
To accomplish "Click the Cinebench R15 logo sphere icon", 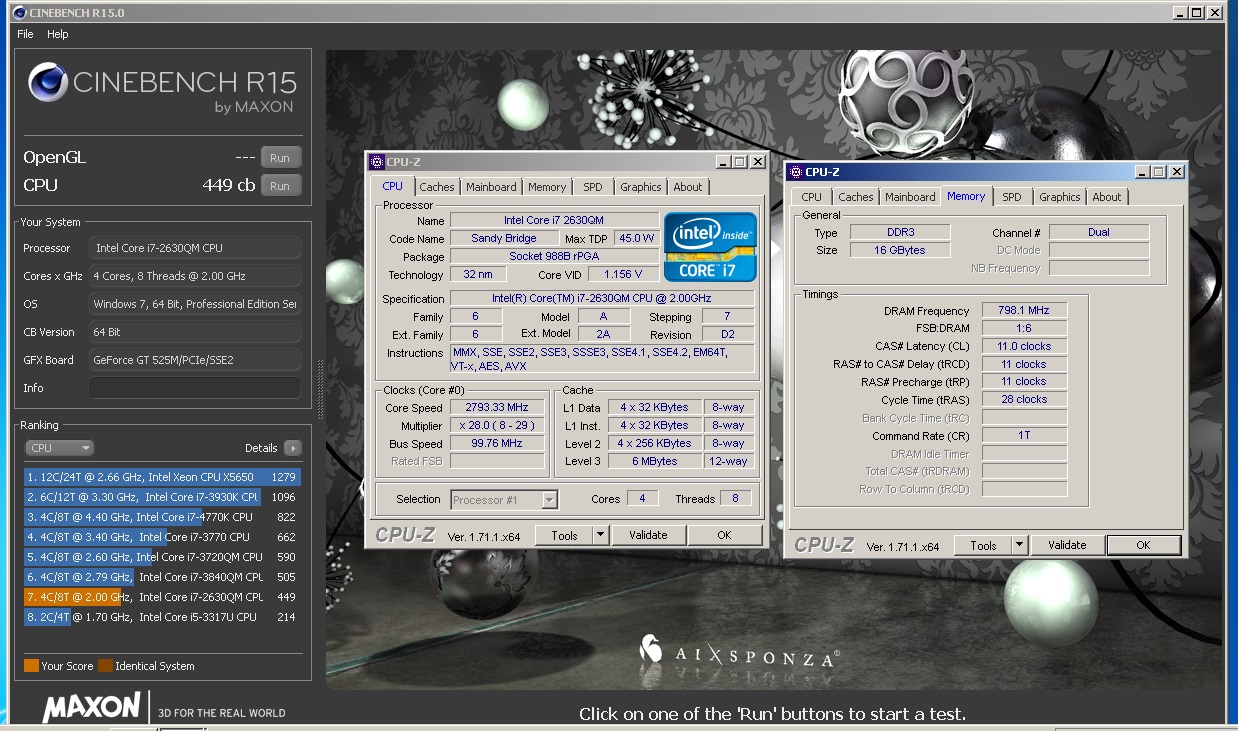I will coord(47,83).
